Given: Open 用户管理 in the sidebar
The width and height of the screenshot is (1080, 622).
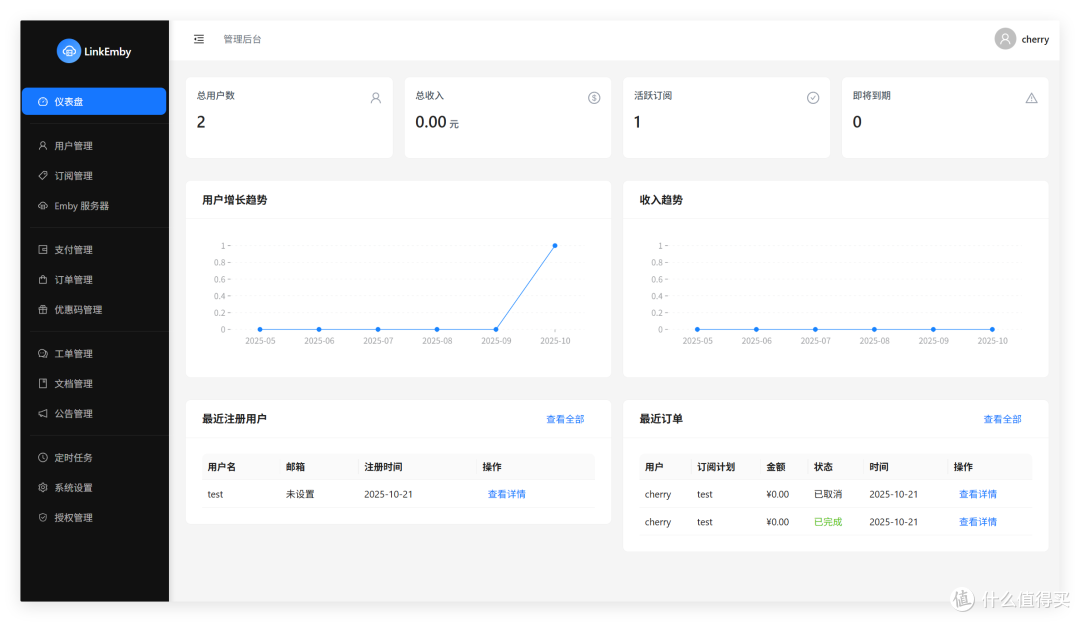Looking at the screenshot, I should tap(94, 145).
